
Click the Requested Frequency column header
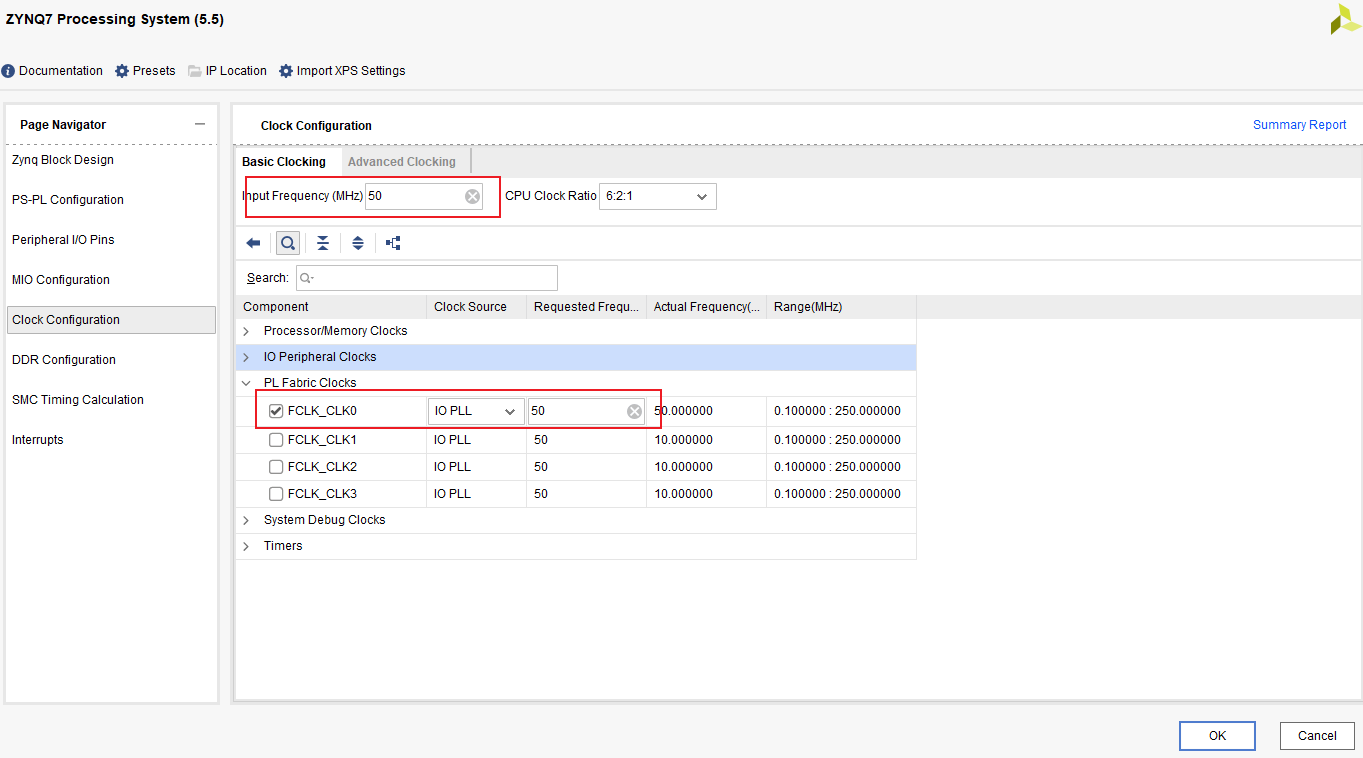(586, 307)
